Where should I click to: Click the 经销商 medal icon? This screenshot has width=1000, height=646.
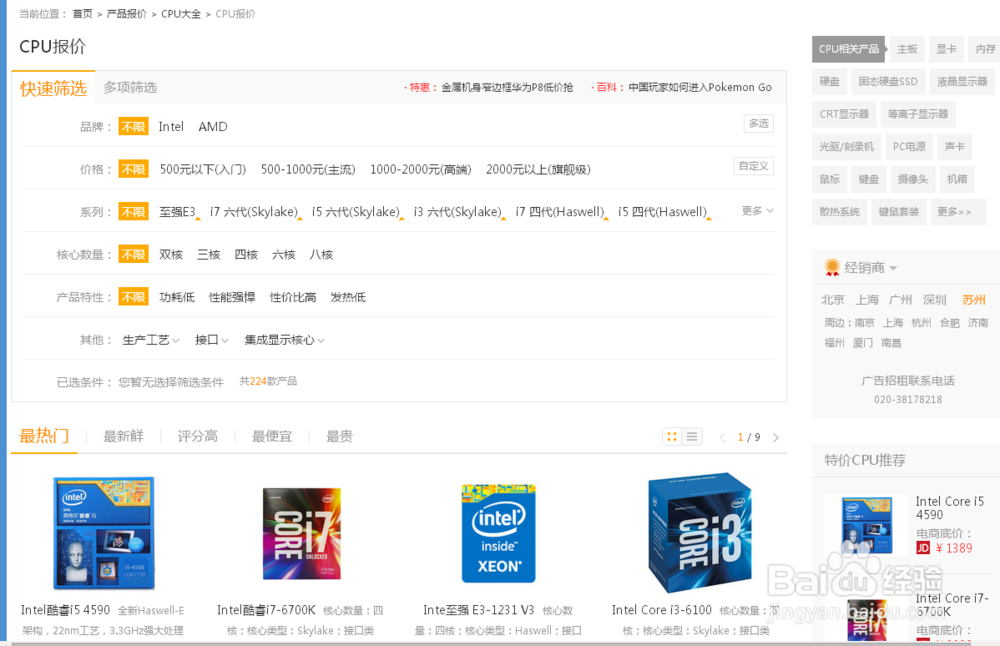click(832, 267)
